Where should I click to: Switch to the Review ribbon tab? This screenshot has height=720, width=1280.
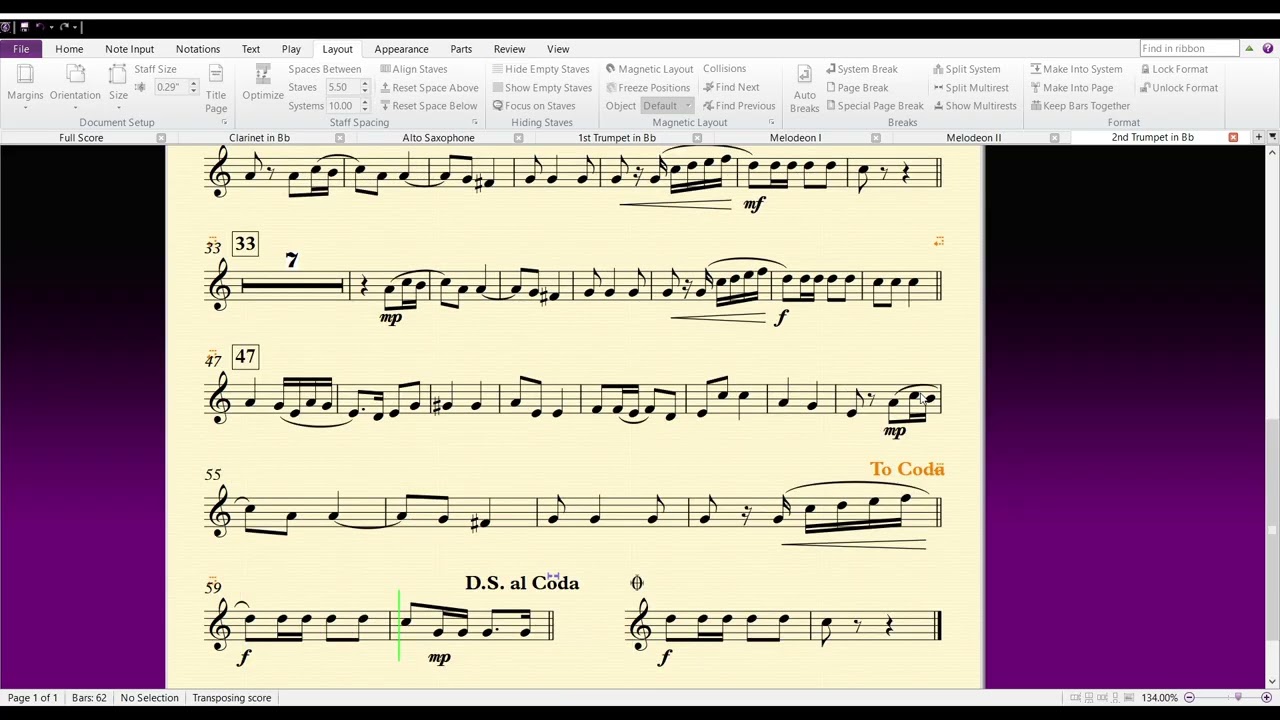509,49
